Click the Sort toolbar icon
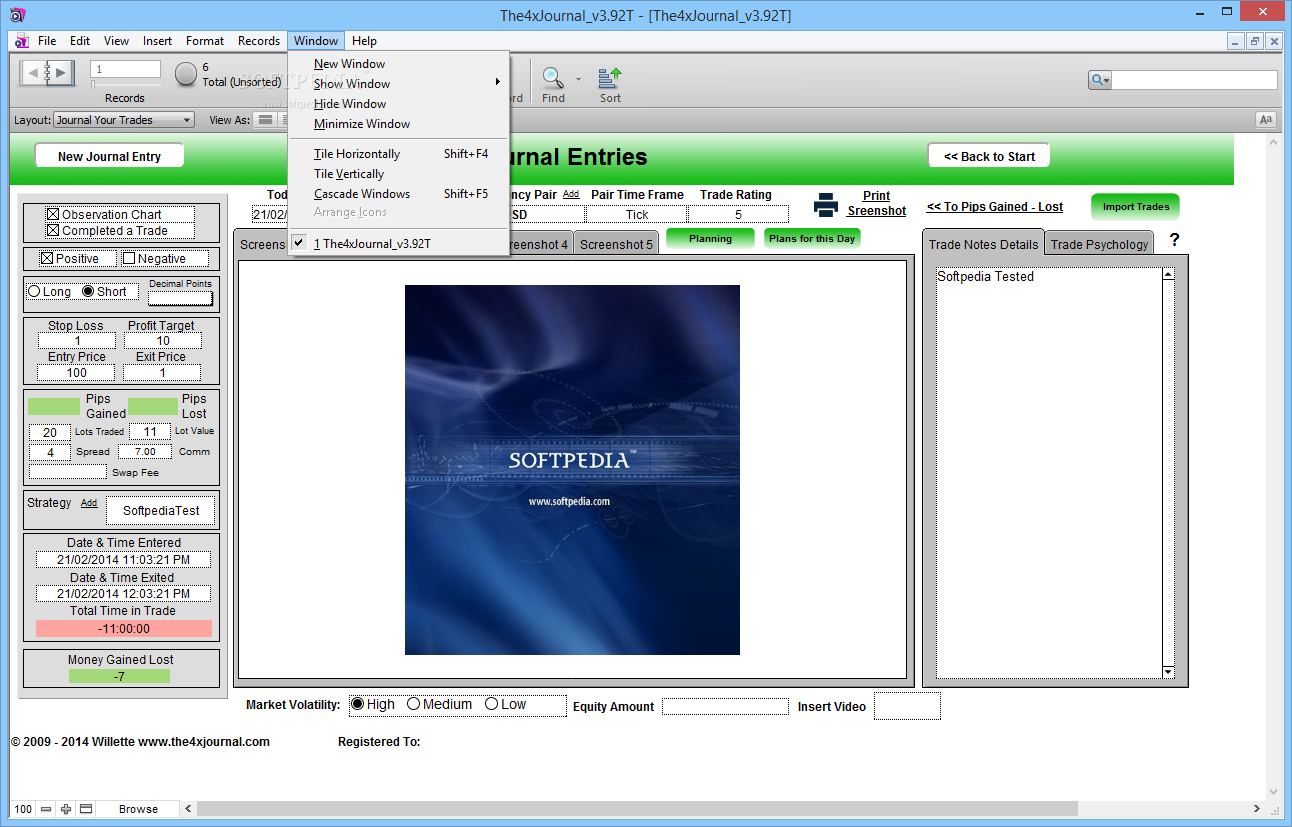This screenshot has height=827, width=1292. tap(610, 77)
